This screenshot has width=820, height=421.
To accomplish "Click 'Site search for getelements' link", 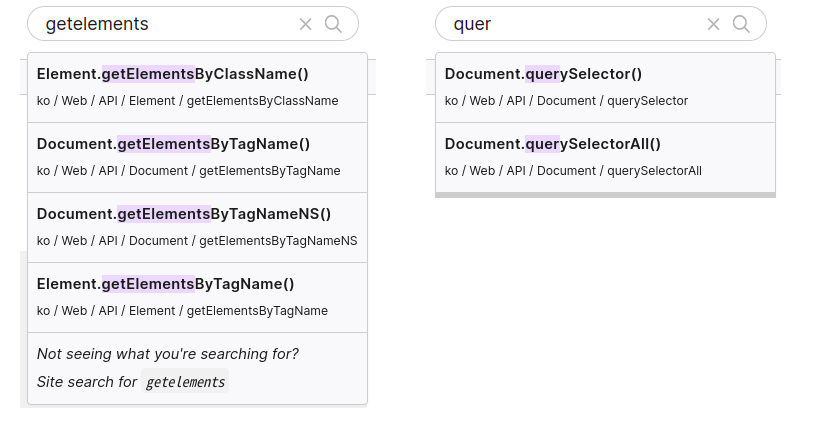I will 132,382.
